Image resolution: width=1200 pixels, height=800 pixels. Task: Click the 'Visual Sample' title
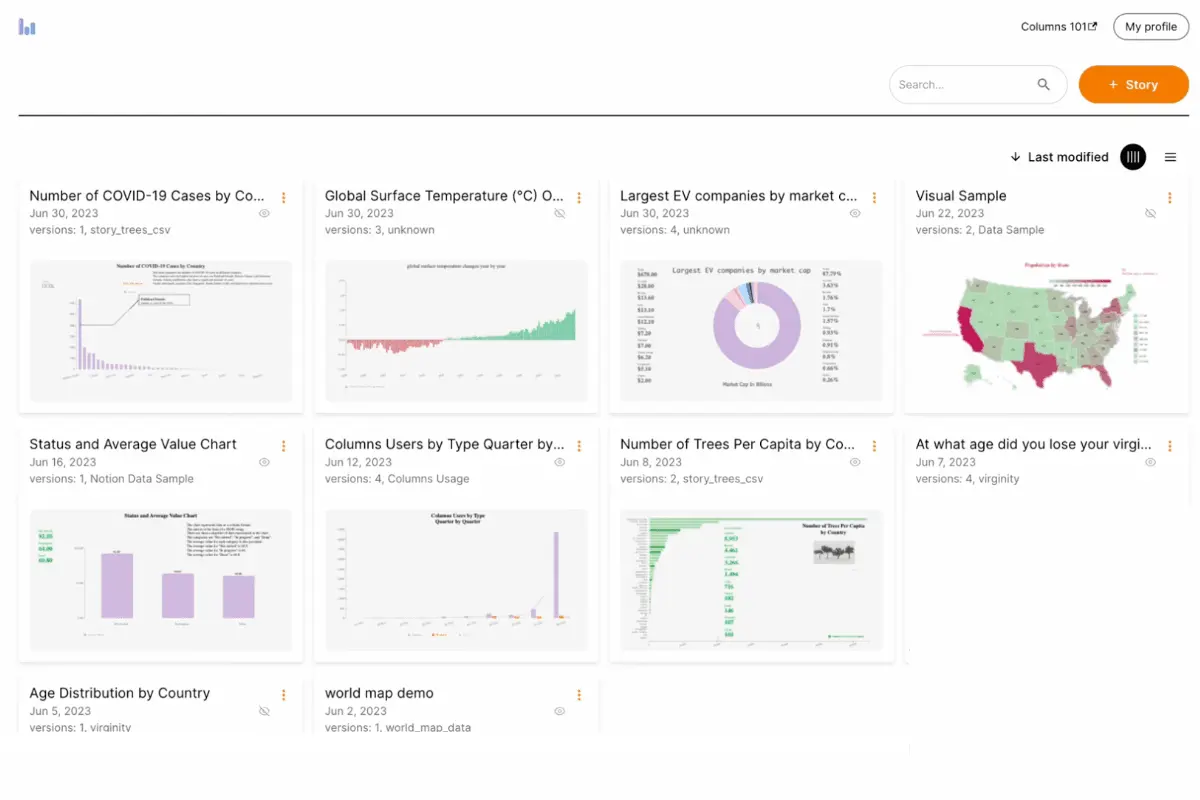pyautogui.click(x=961, y=196)
